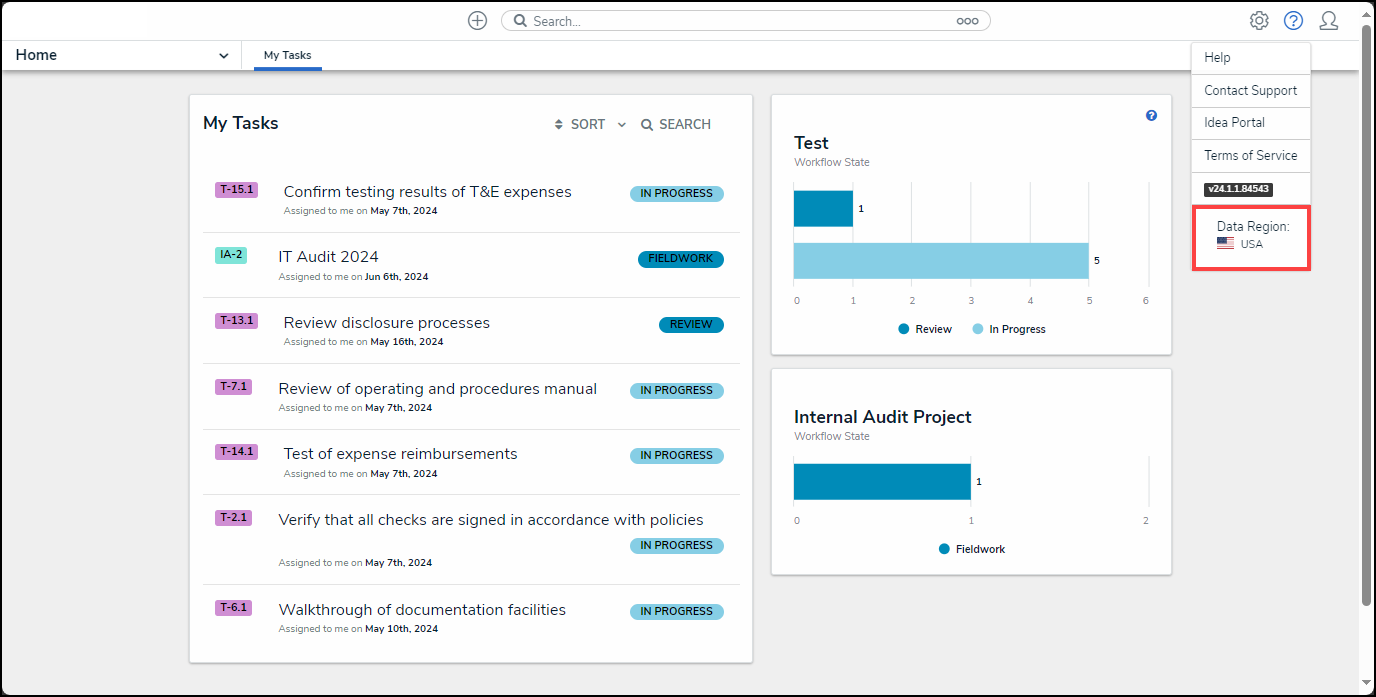Click the three-circles icon in search bar

967,21
